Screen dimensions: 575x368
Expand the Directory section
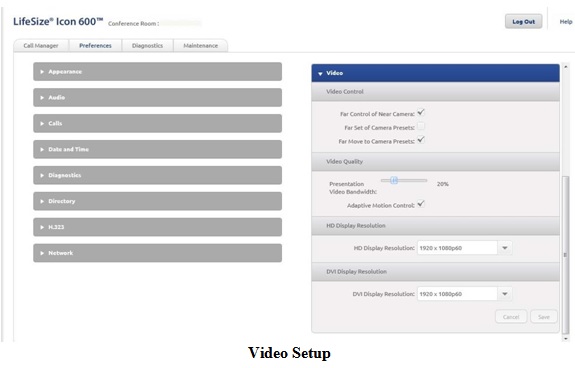[157, 201]
